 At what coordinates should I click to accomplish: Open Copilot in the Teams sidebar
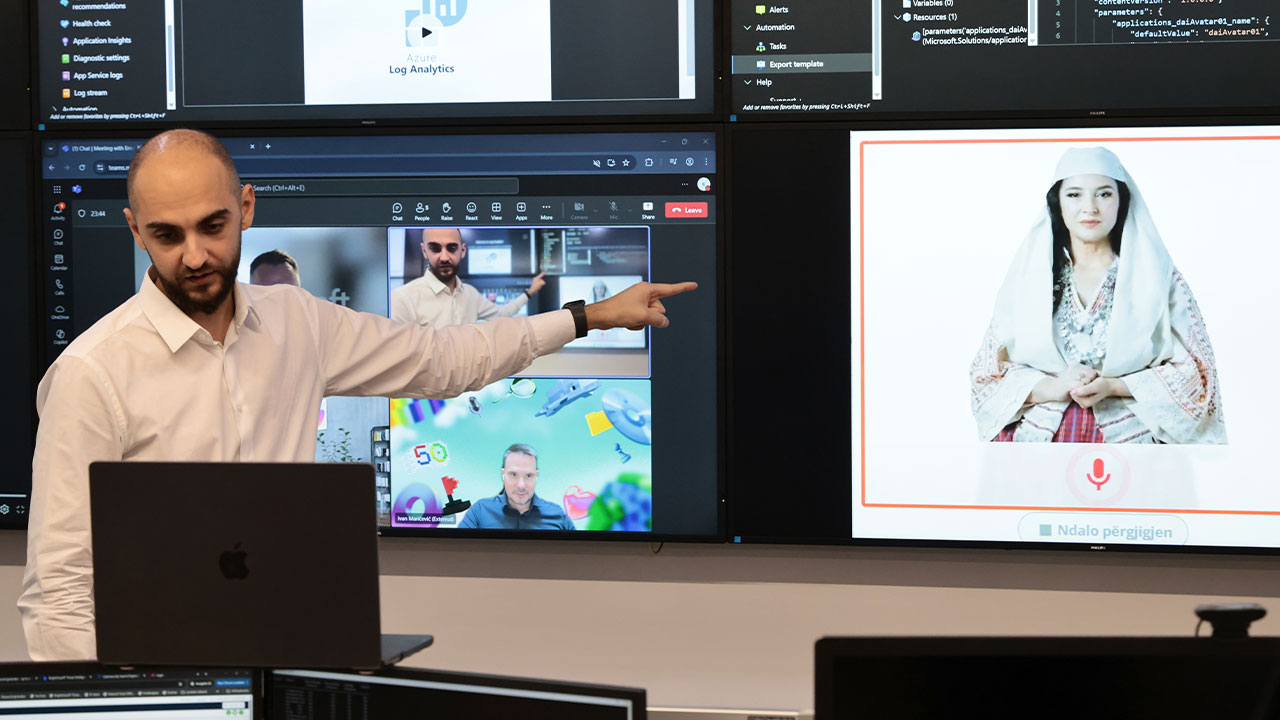click(x=60, y=336)
